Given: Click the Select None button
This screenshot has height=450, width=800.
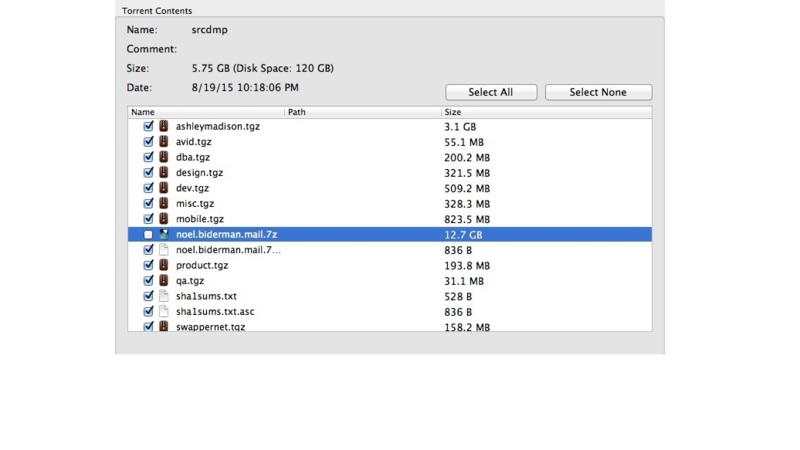Looking at the screenshot, I should point(598,92).
